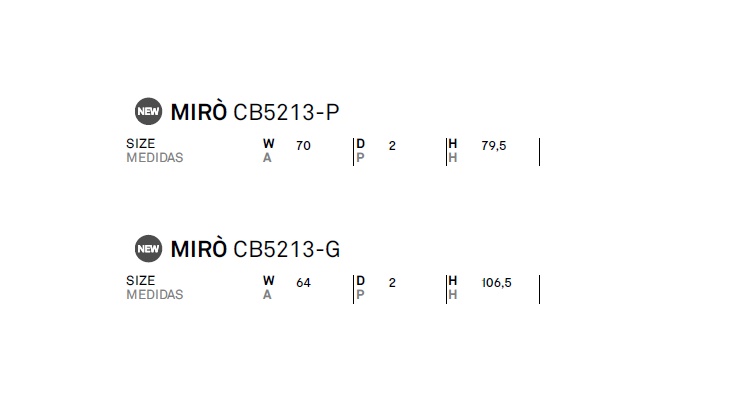Viewport: 730px width, 406px height.
Task: Click the width value 64
Action: tap(303, 283)
